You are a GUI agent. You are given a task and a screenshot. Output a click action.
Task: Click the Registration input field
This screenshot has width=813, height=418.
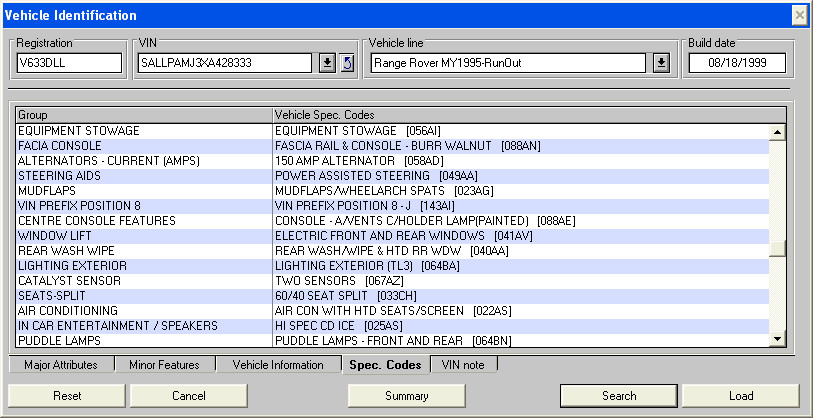[69, 63]
